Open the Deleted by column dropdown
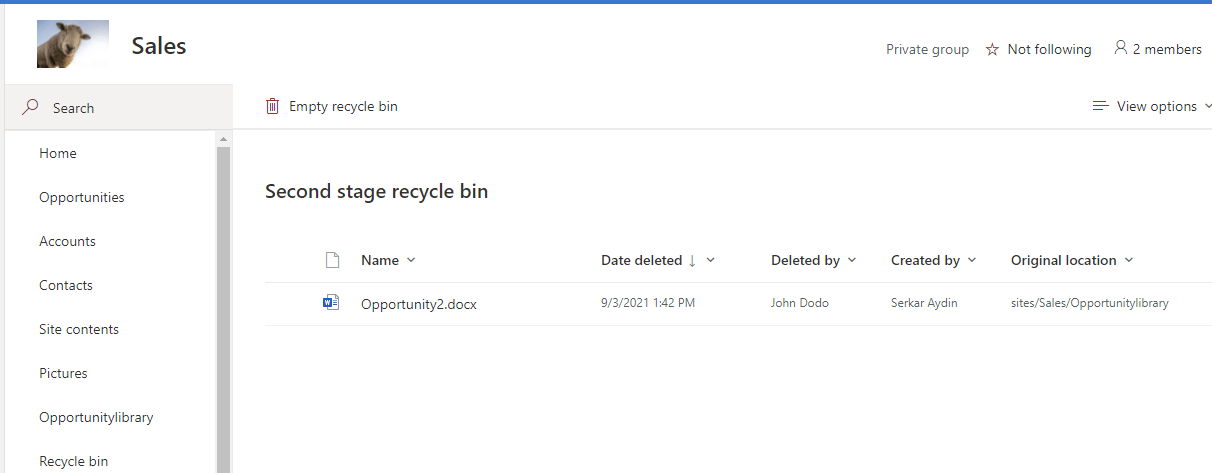1212x473 pixels. 852,260
